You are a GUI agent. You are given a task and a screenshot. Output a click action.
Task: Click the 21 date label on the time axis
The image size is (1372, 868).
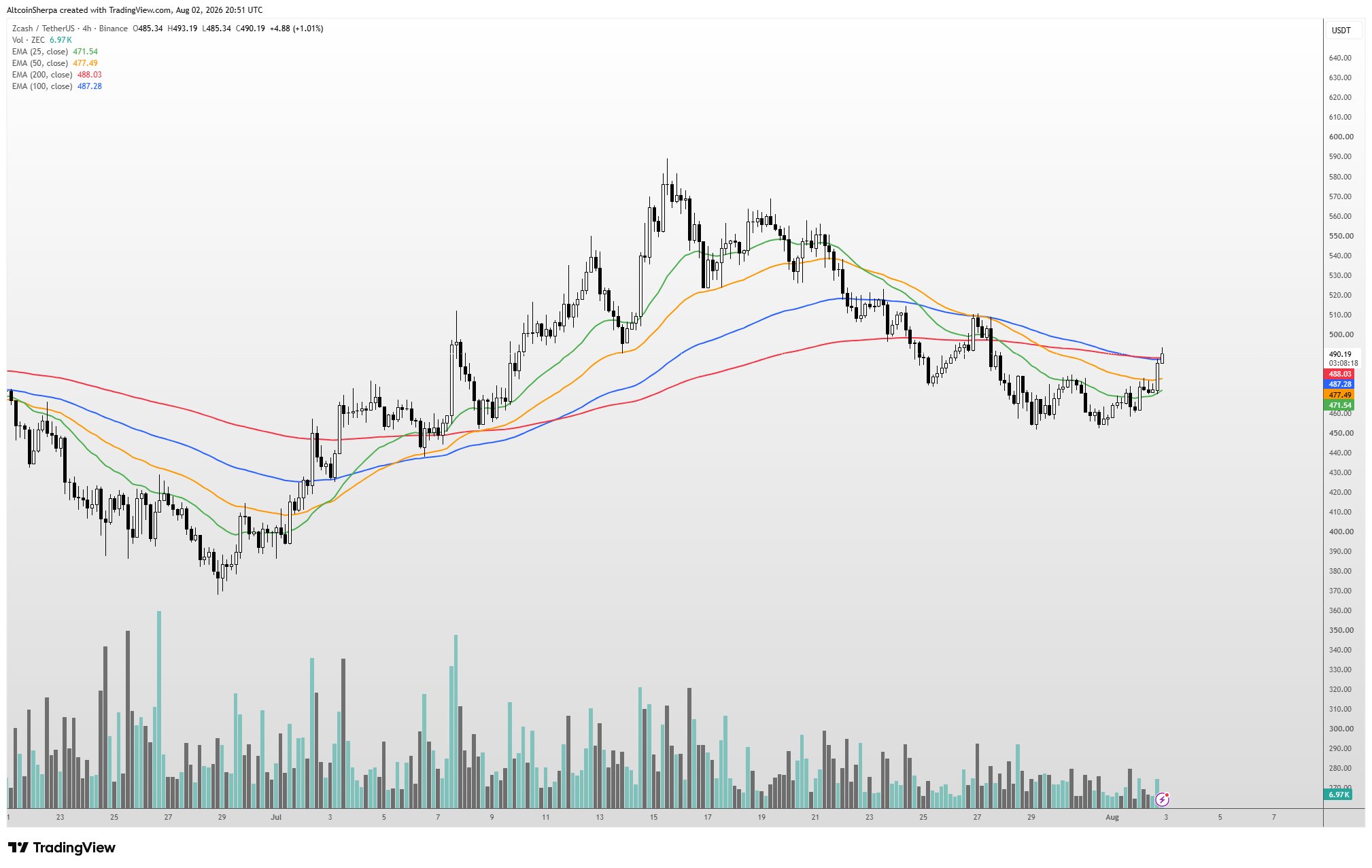815,817
